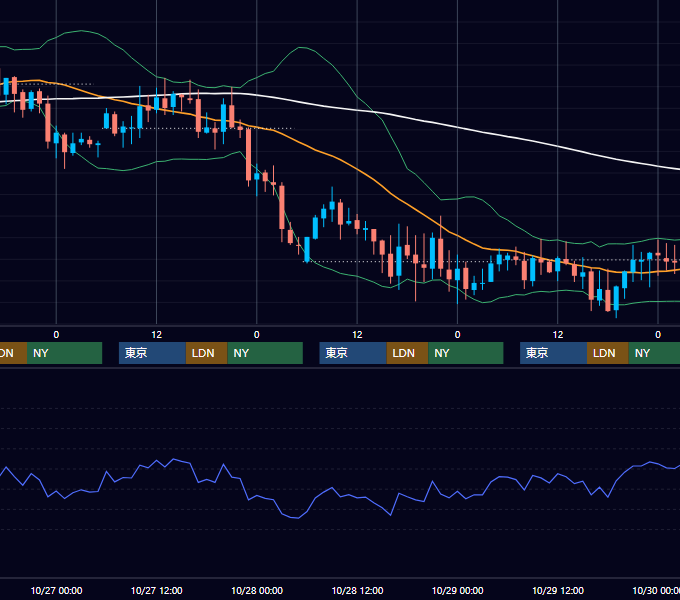Click the 10/29 00:00 date label
Image resolution: width=680 pixels, height=600 pixels.
458,590
